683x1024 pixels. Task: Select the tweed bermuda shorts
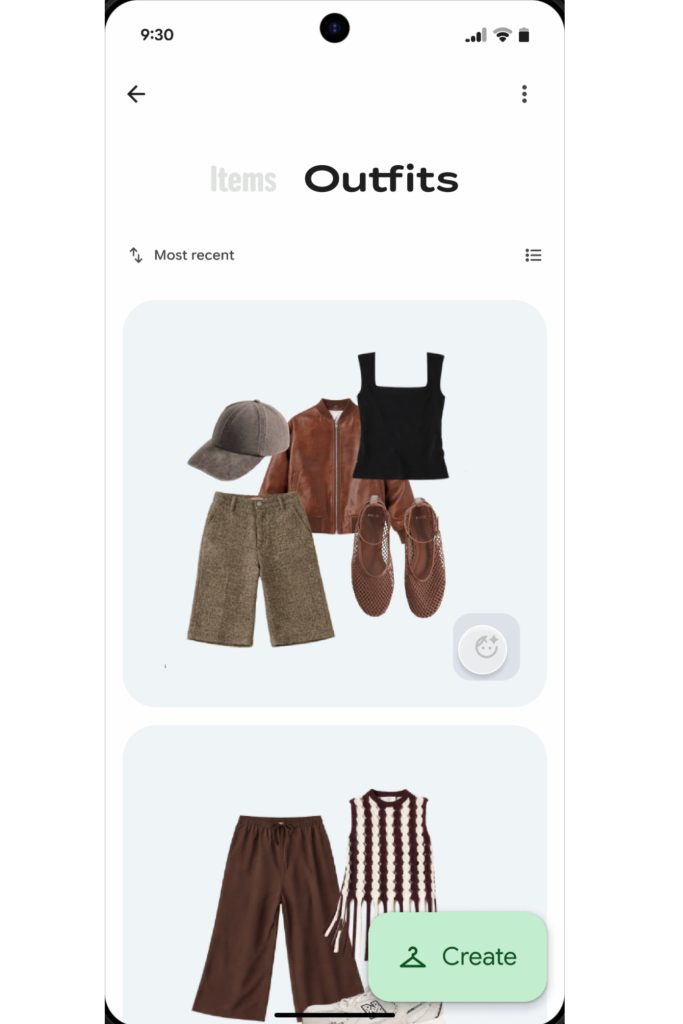pyautogui.click(x=261, y=569)
